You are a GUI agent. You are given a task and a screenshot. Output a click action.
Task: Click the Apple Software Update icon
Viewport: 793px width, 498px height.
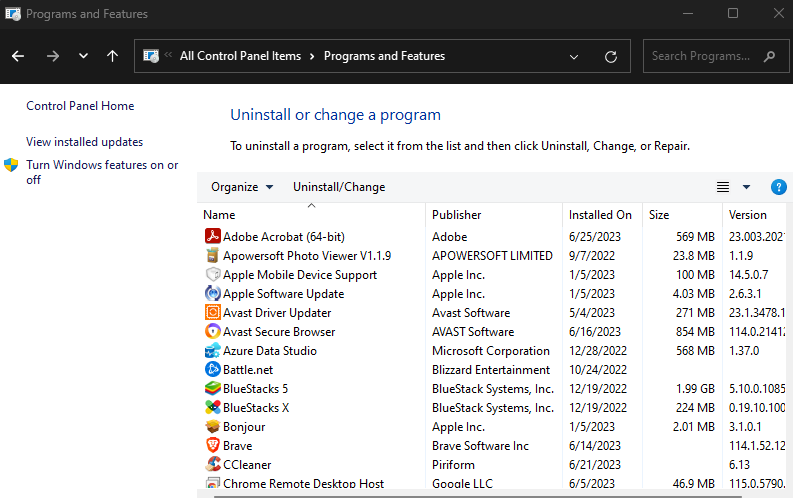(212, 294)
